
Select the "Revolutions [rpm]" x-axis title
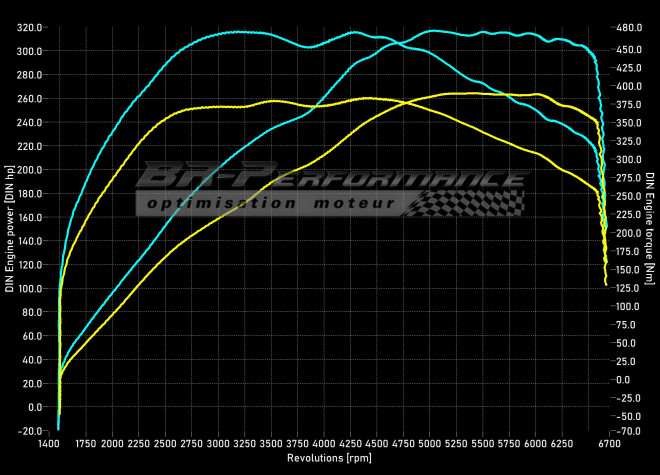[328, 458]
